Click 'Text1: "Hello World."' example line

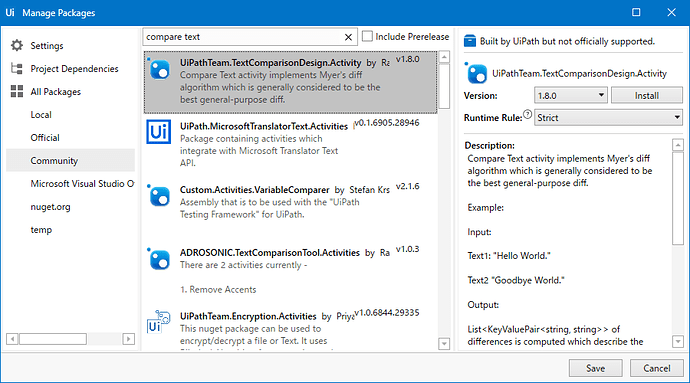point(509,256)
